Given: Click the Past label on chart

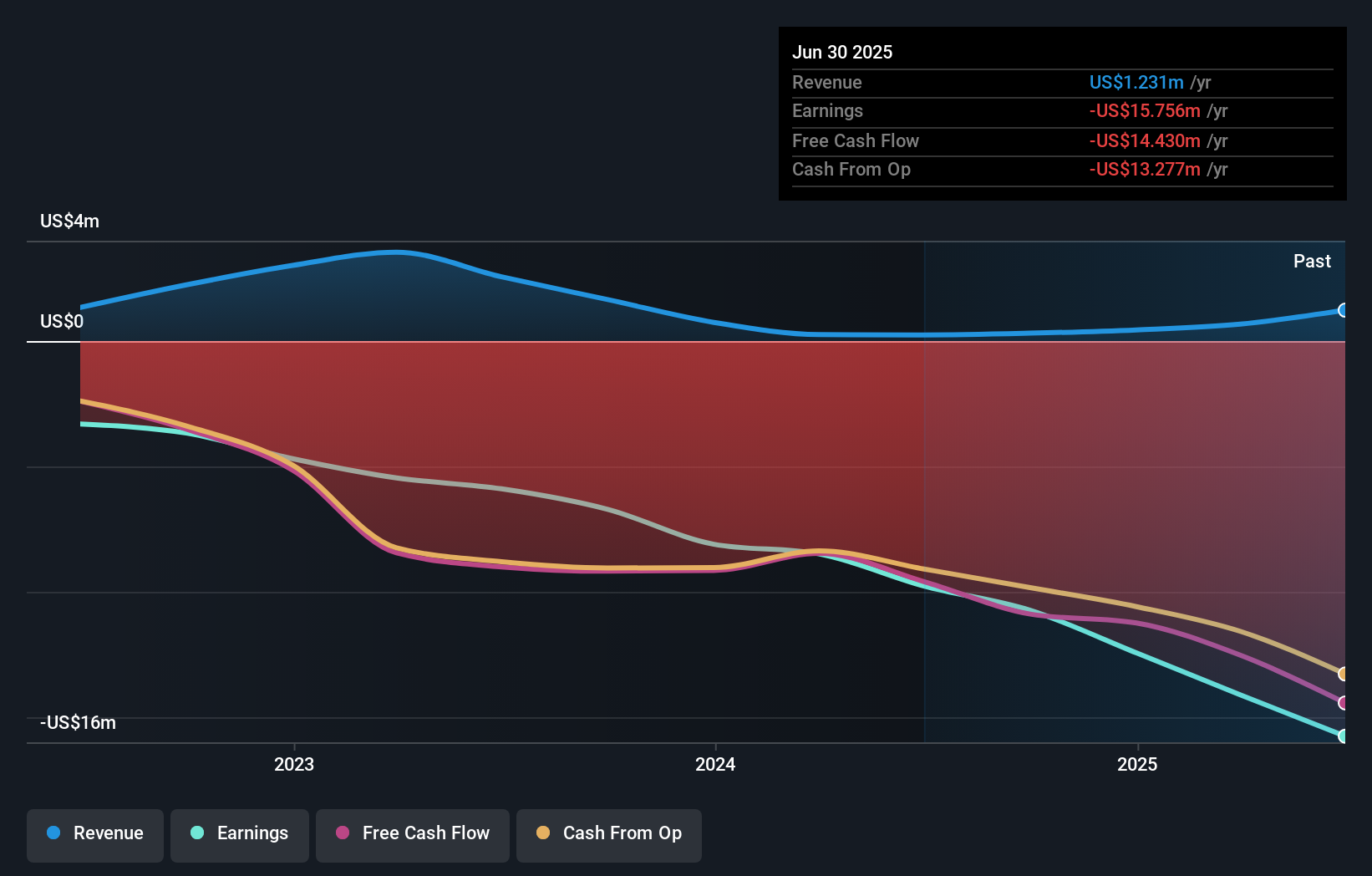Looking at the screenshot, I should [1312, 262].
